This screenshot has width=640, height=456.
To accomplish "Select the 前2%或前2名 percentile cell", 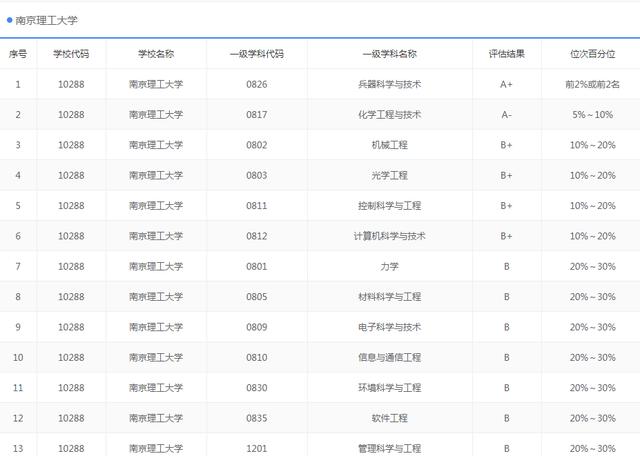I will [592, 84].
